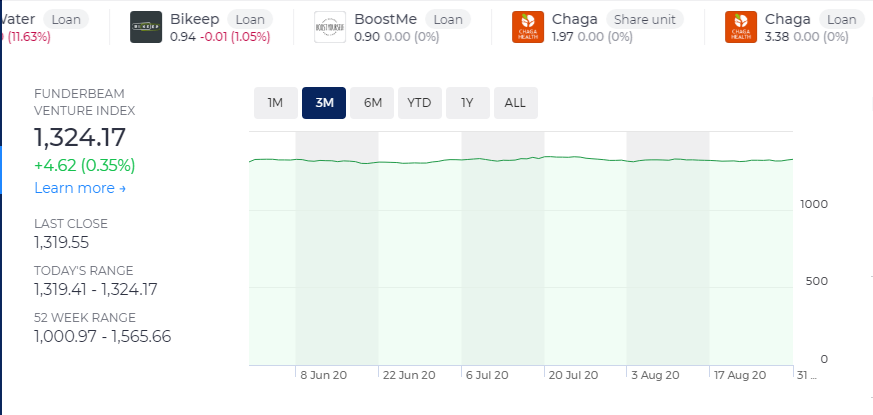This screenshot has width=873, height=415.
Task: Open Chaga Share unit logo
Action: point(528,27)
